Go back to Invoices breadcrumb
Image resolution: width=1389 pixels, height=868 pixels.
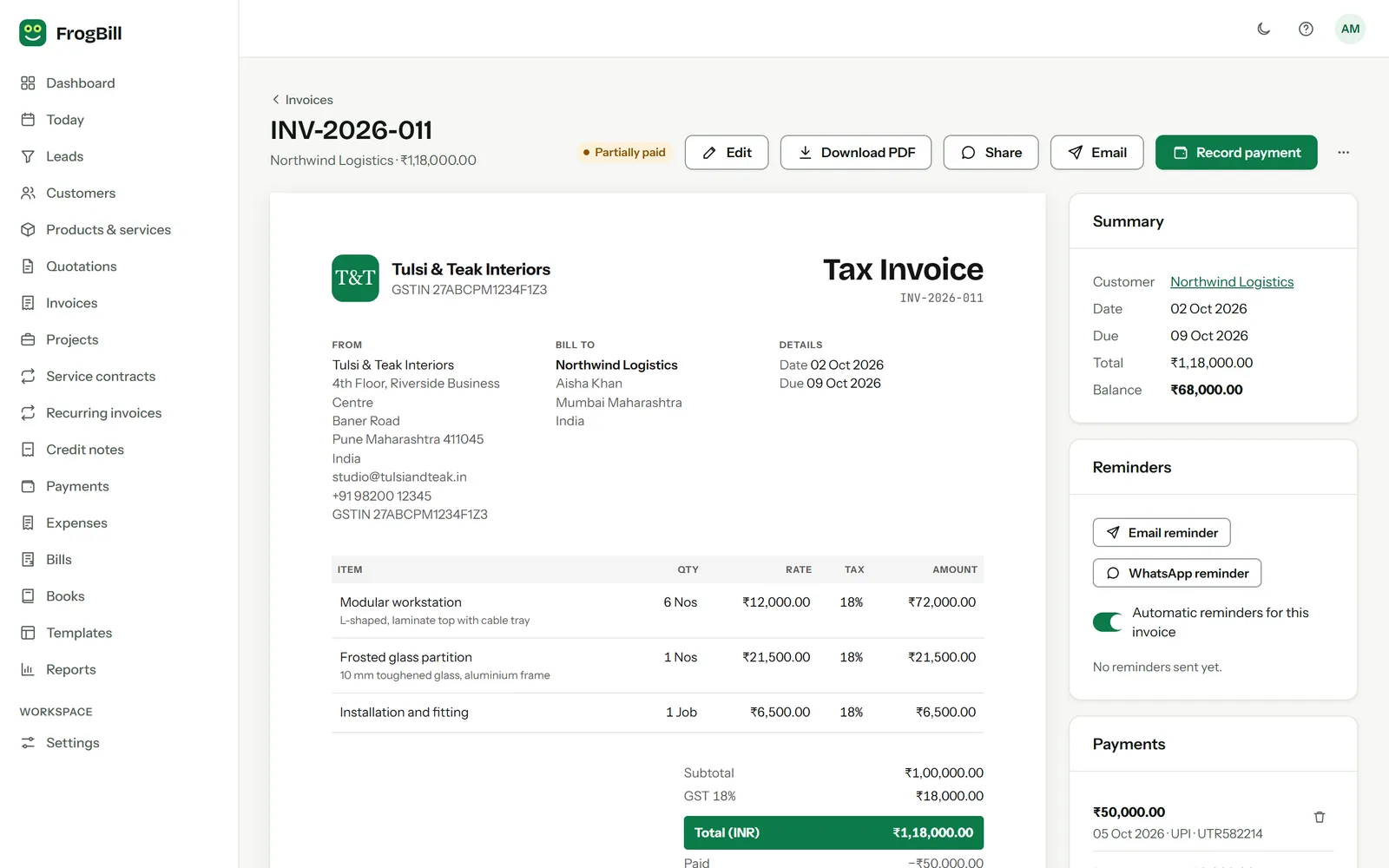coord(302,100)
